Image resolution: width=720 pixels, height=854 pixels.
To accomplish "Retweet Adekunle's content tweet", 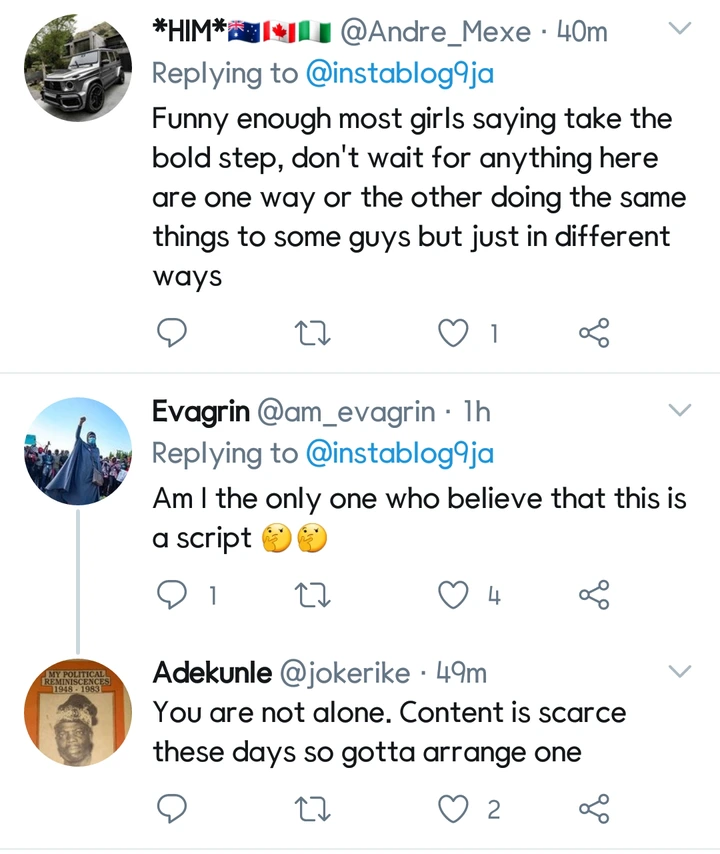I will pyautogui.click(x=315, y=808).
